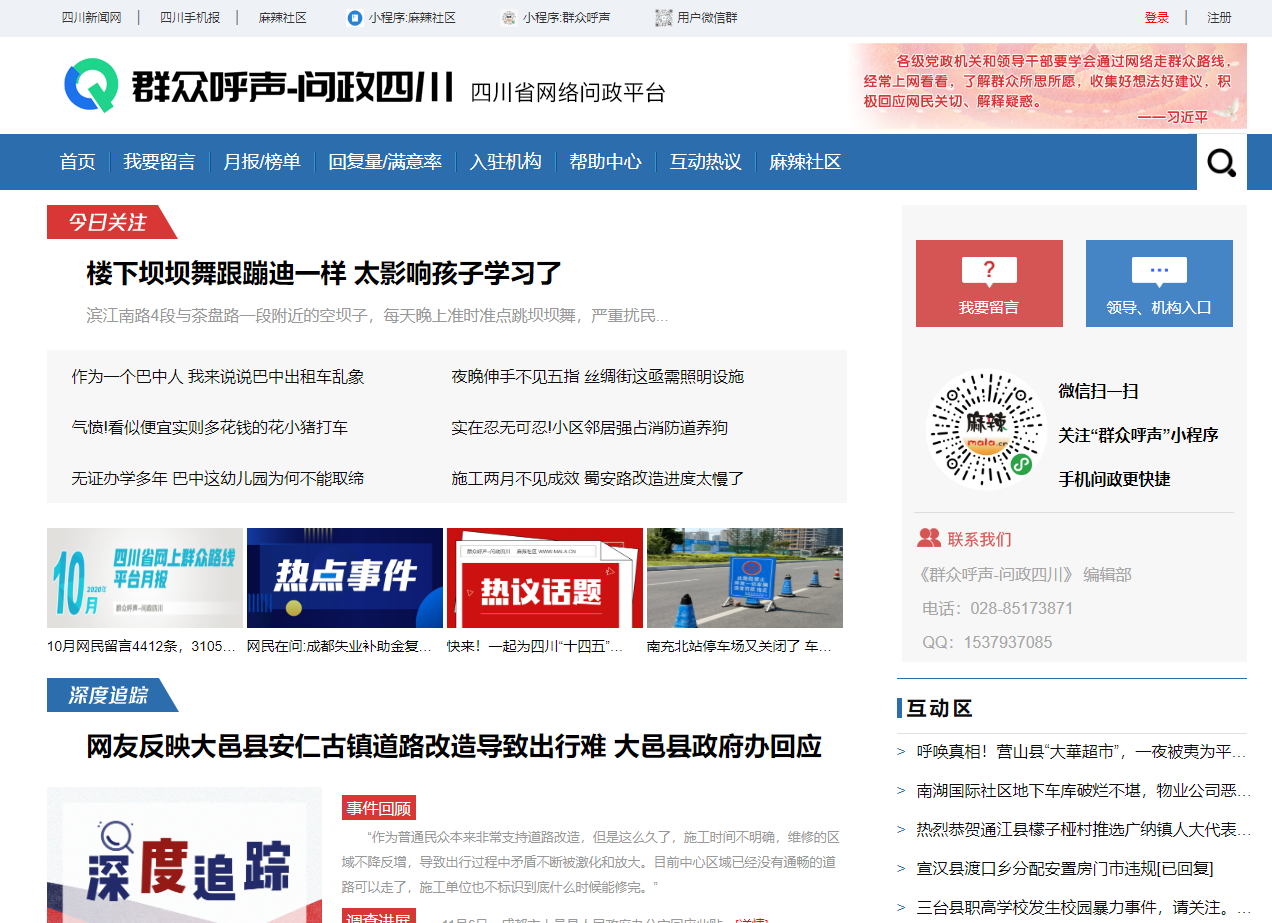The image size is (1272, 923).
Task: Open headline 楼下坝坝舞跟蹦迪一样 article
Action: (x=324, y=273)
